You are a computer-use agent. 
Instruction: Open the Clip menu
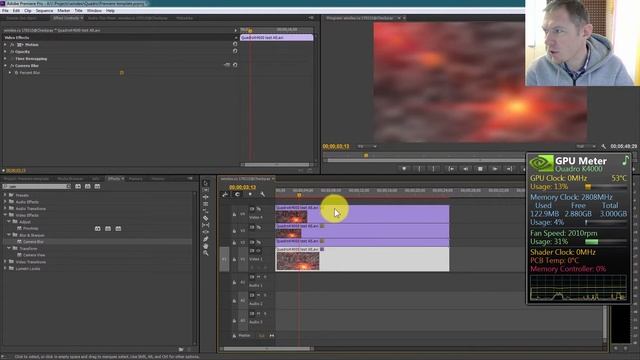pos(28,11)
